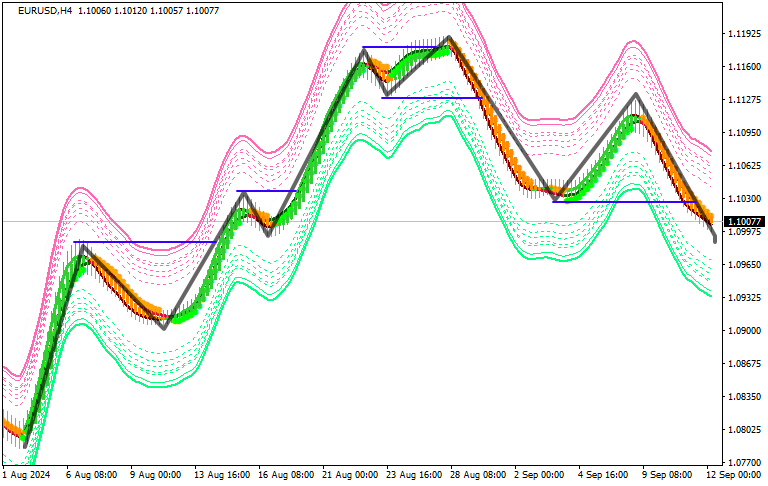Click the 1.10625 price axis label

pos(744,166)
